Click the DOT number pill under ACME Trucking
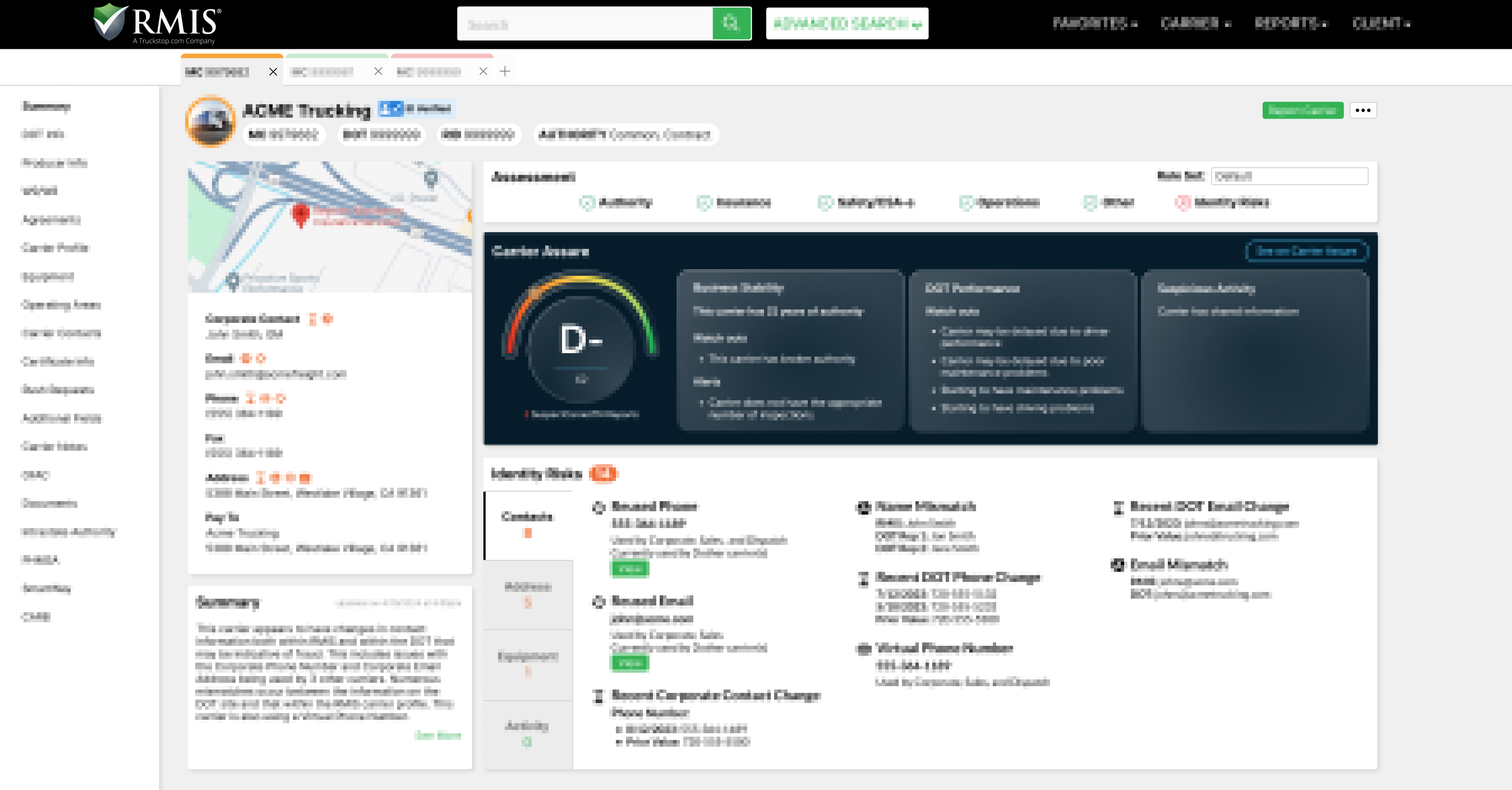This screenshot has height=790, width=1512. [x=382, y=135]
